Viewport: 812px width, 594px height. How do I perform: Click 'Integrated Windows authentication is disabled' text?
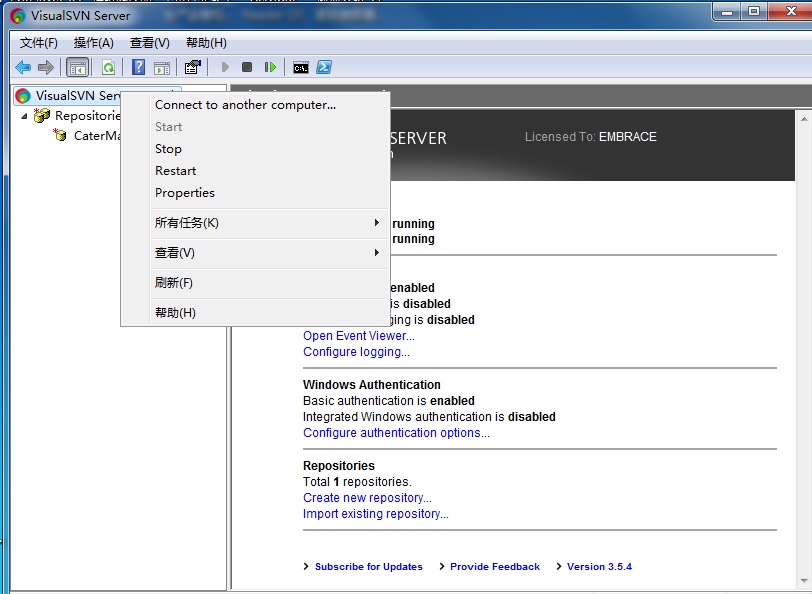point(429,417)
